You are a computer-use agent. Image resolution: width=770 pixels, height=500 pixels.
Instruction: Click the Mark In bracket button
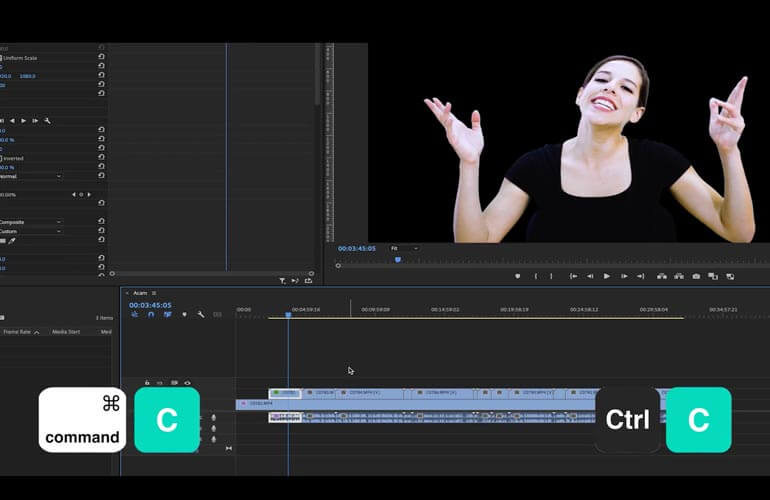click(x=536, y=277)
